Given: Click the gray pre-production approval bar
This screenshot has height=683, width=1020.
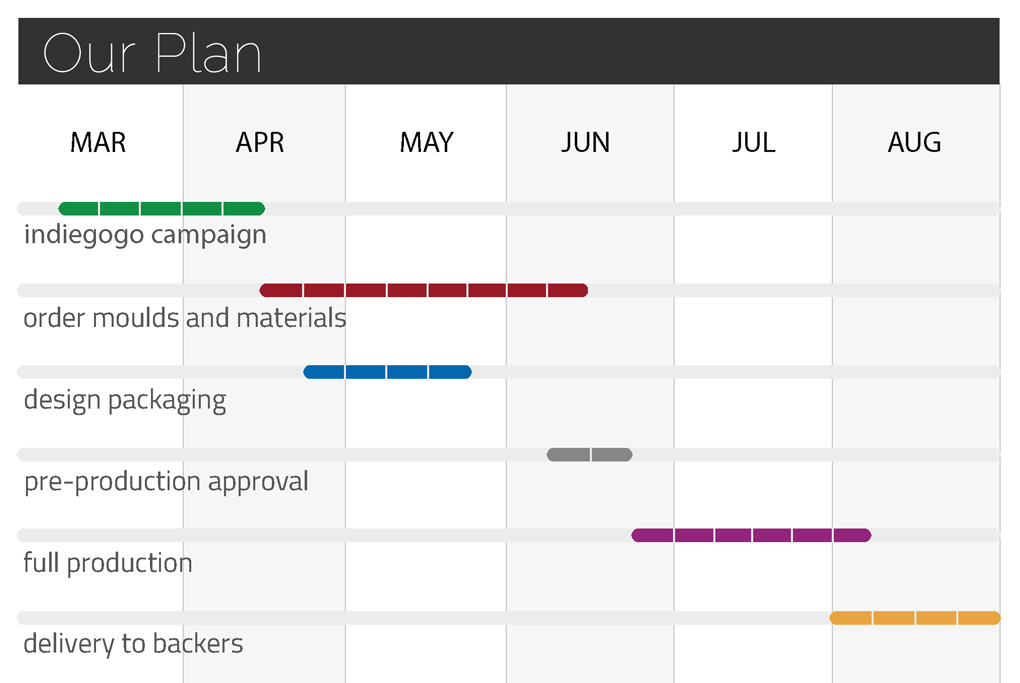Looking at the screenshot, I should 589,455.
